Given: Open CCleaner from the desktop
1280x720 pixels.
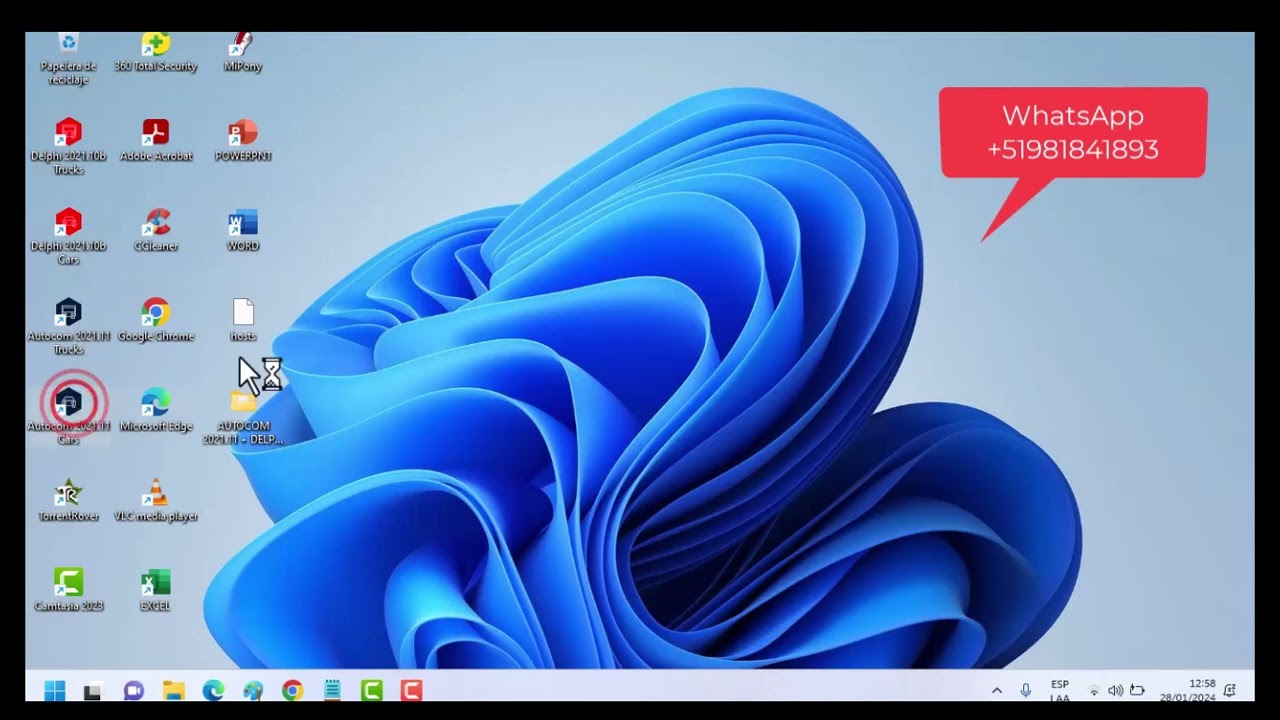Looking at the screenshot, I should tap(155, 230).
